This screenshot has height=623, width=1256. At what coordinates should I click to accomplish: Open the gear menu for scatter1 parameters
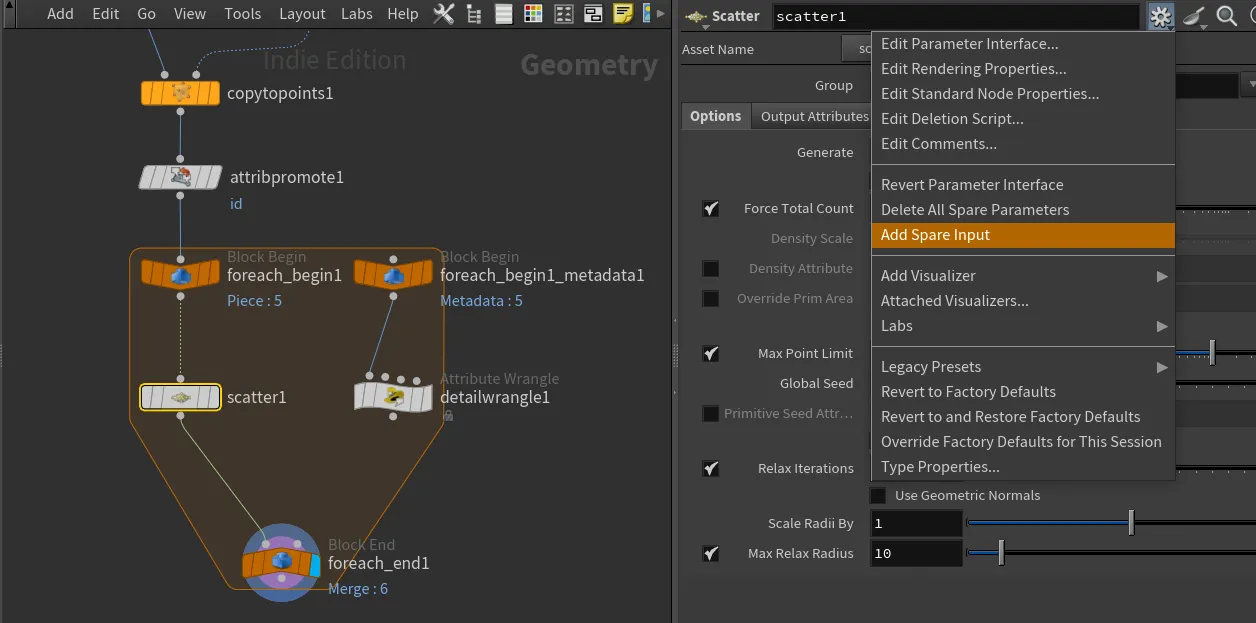tap(1161, 16)
